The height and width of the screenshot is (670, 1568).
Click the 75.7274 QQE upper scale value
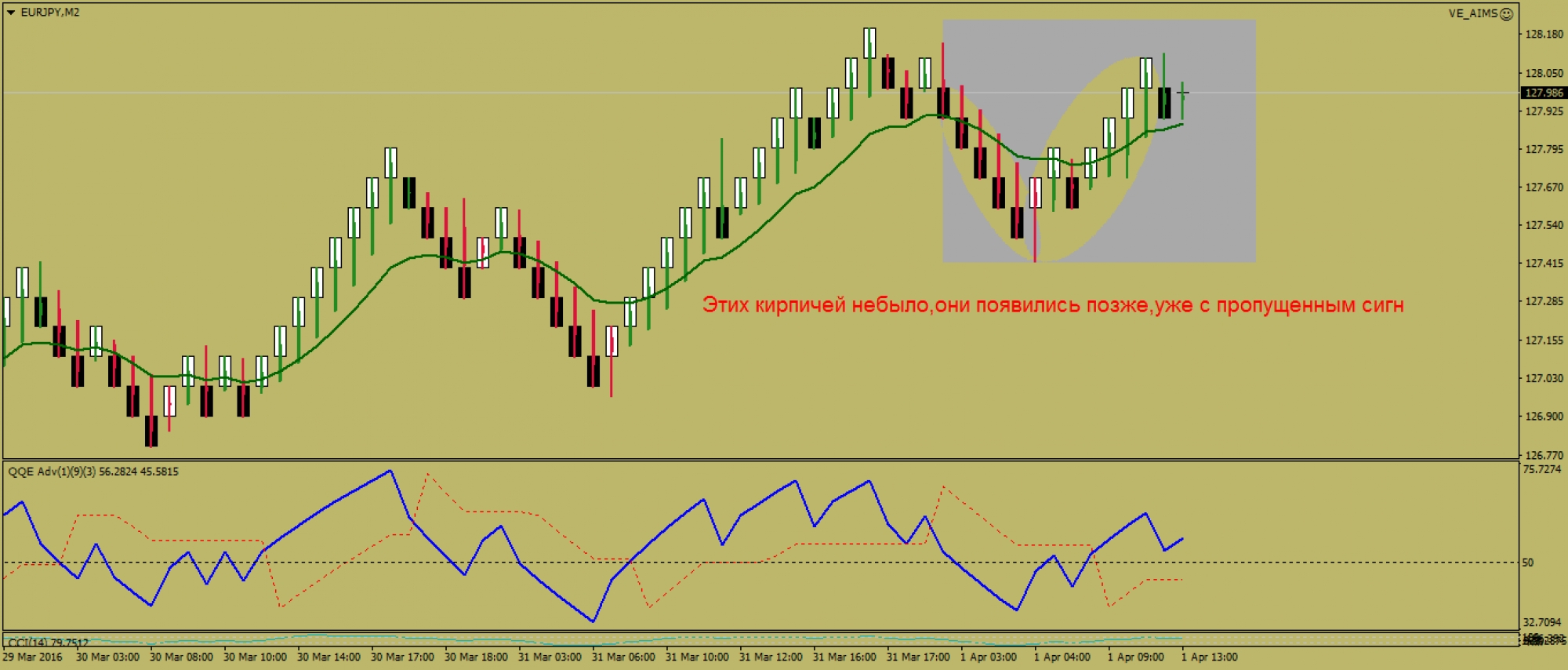(x=1541, y=470)
